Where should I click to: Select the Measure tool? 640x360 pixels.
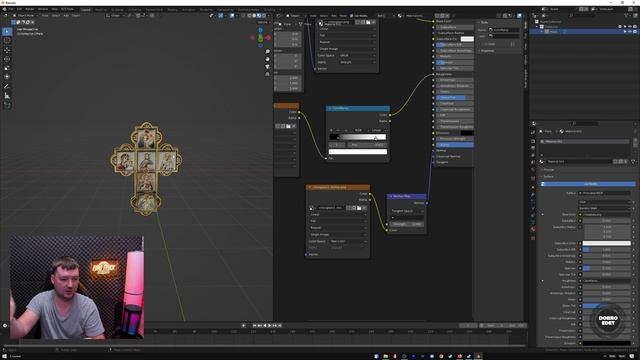coord(7,96)
